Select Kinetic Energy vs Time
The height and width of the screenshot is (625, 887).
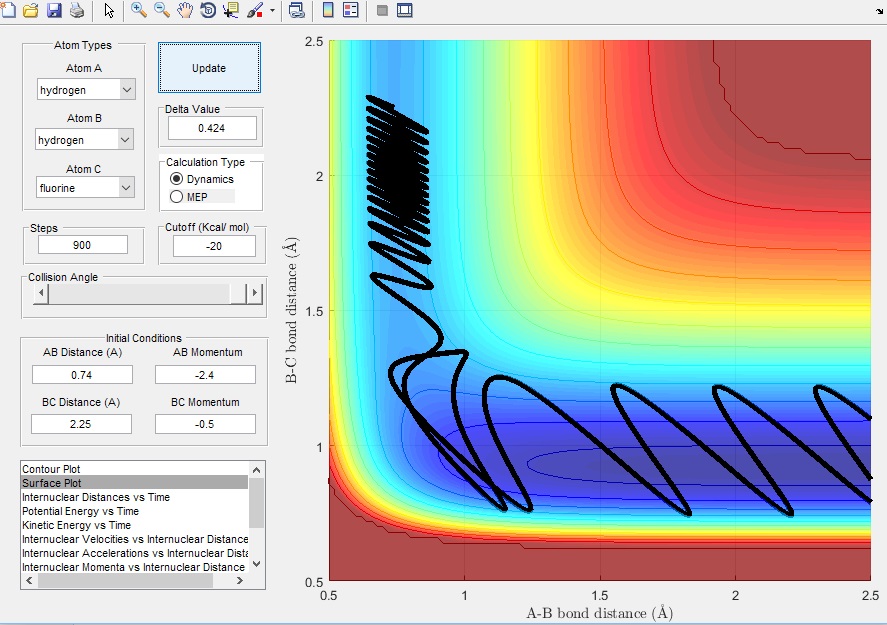click(135, 525)
